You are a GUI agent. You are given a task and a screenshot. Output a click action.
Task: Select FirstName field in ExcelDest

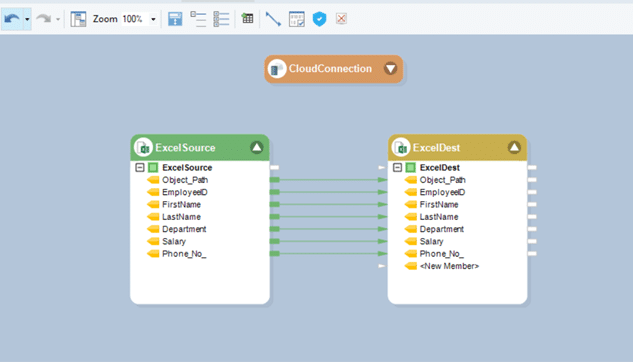point(439,205)
